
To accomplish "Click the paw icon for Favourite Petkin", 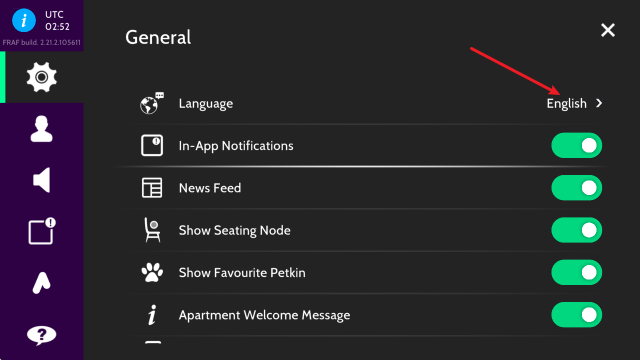I will click(152, 272).
